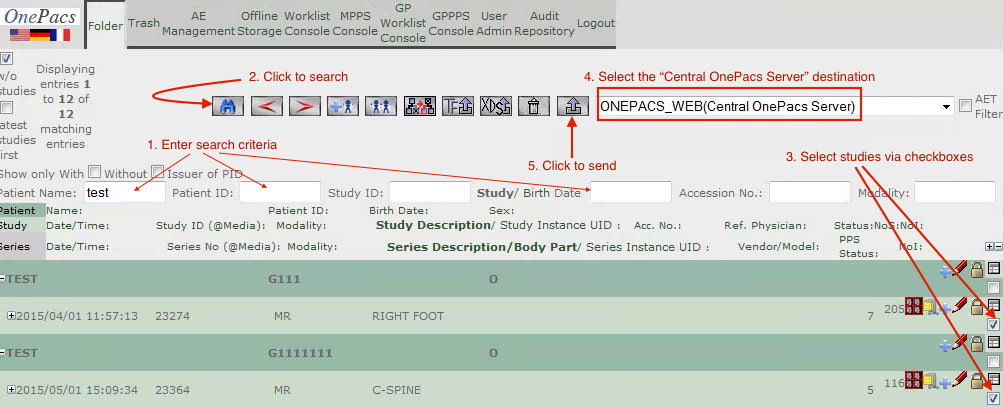The width and height of the screenshot is (1003, 408).
Task: Enable the AET Filter checkbox
Action: pyautogui.click(x=965, y=106)
